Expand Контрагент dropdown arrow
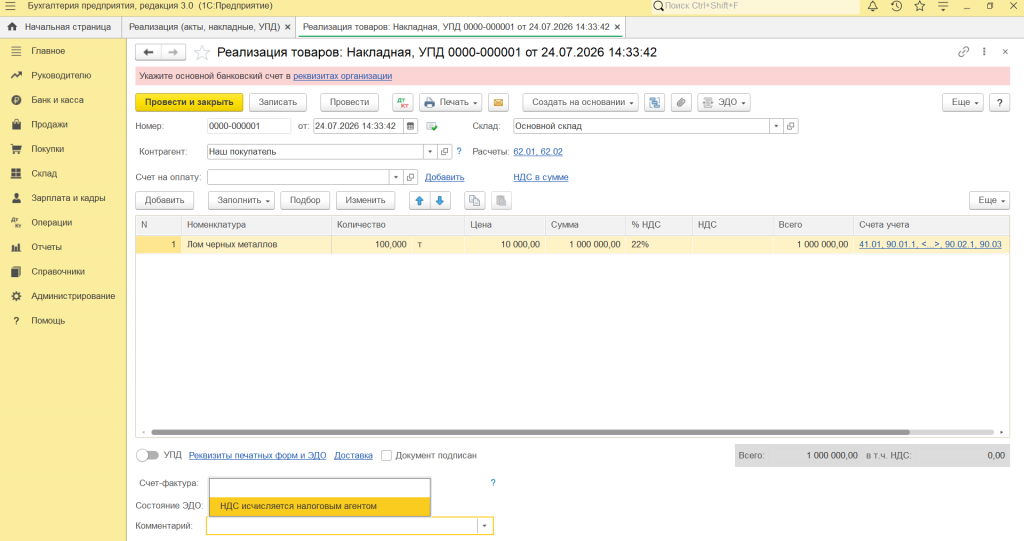This screenshot has width=1024, height=541. point(430,152)
